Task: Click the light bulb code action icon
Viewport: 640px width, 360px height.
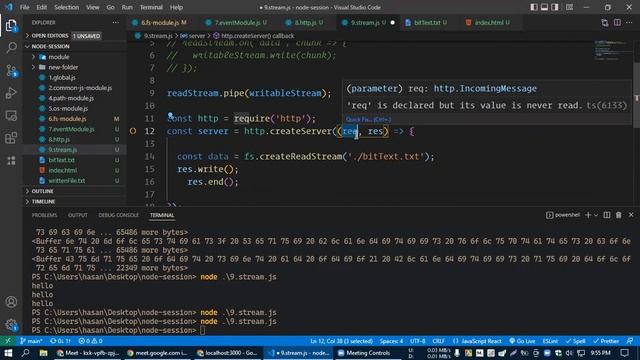Action: pyautogui.click(x=171, y=116)
